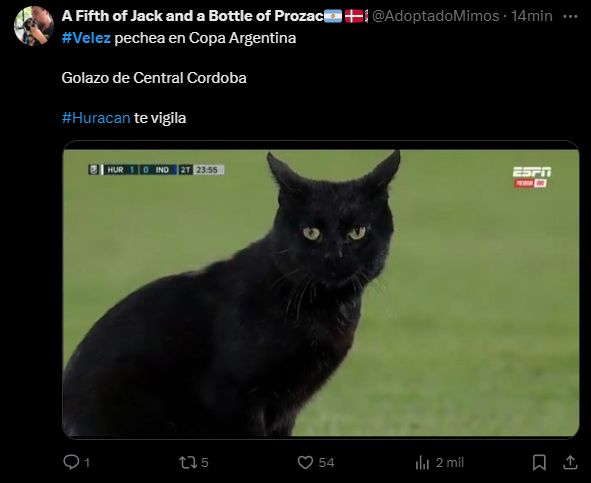Click the ESPN logo in image
The height and width of the screenshot is (483, 591).
coord(531,177)
